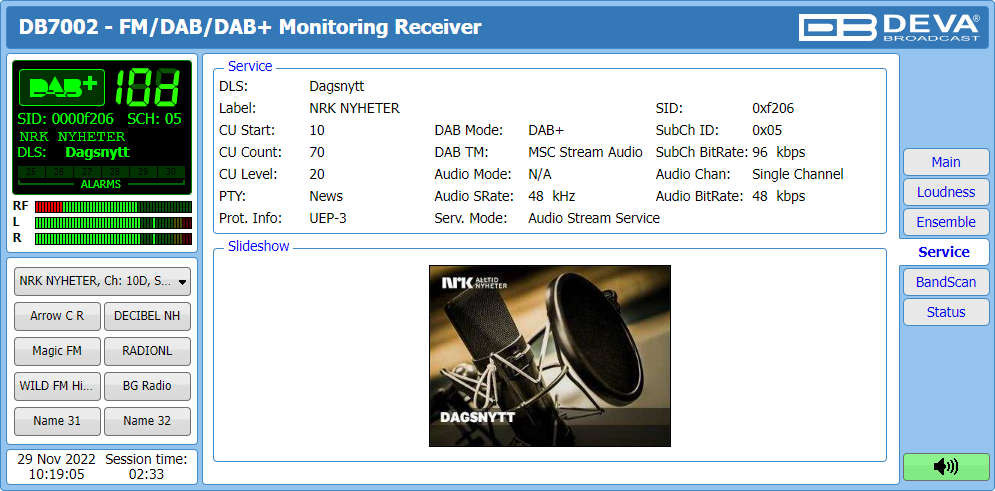Click alarm indicator 27
This screenshot has width=995, height=491.
pyautogui.click(x=88, y=172)
